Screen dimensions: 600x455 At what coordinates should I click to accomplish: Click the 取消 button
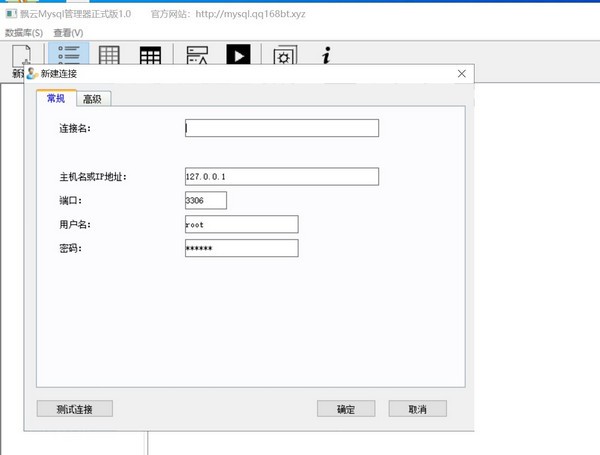click(417, 409)
